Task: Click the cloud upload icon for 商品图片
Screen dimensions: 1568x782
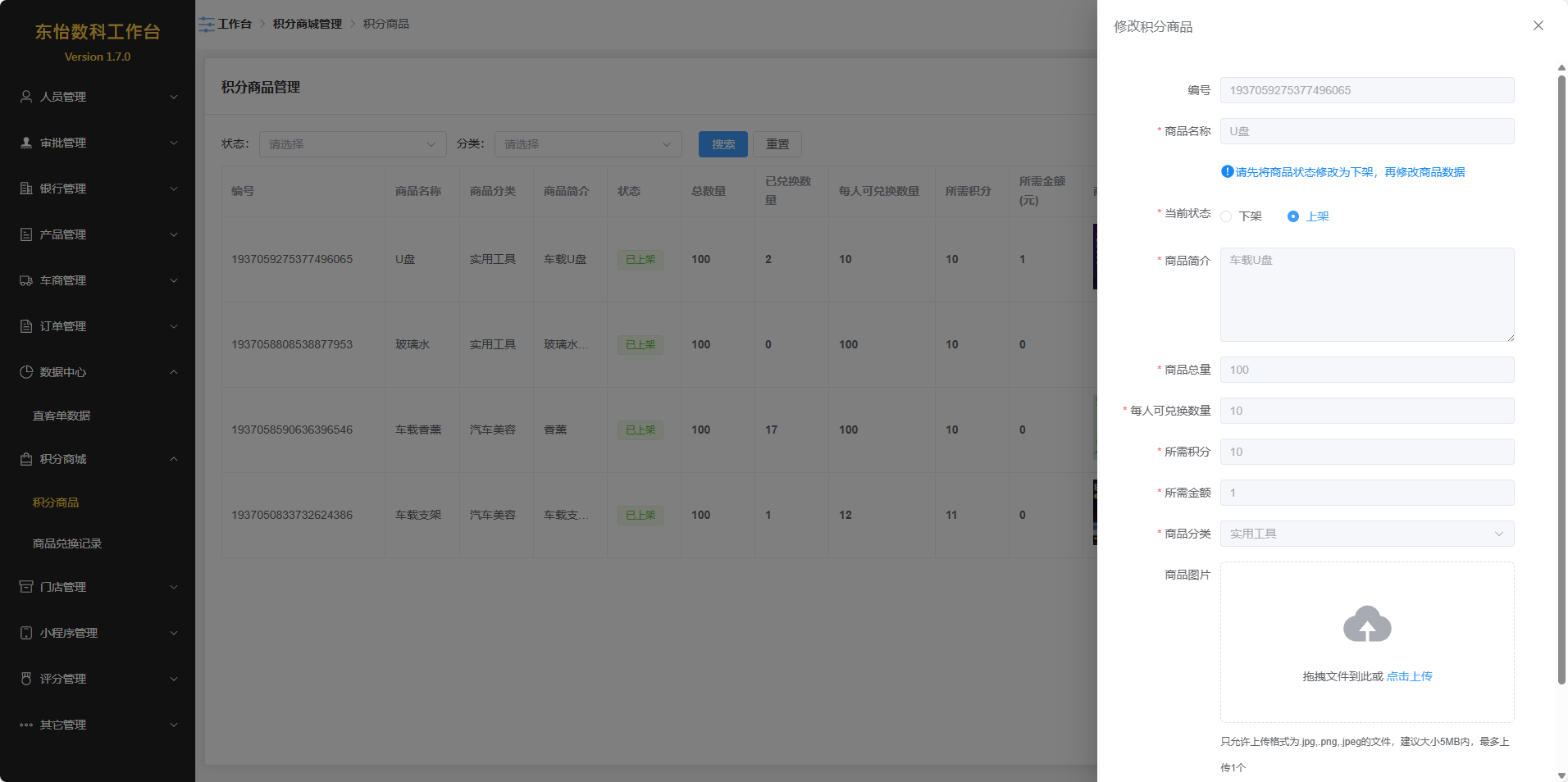Action: (1366, 625)
